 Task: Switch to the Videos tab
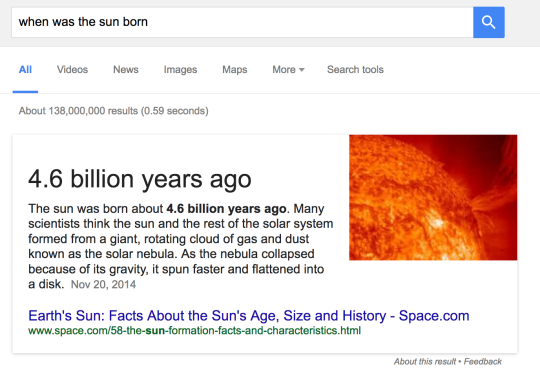tap(72, 70)
